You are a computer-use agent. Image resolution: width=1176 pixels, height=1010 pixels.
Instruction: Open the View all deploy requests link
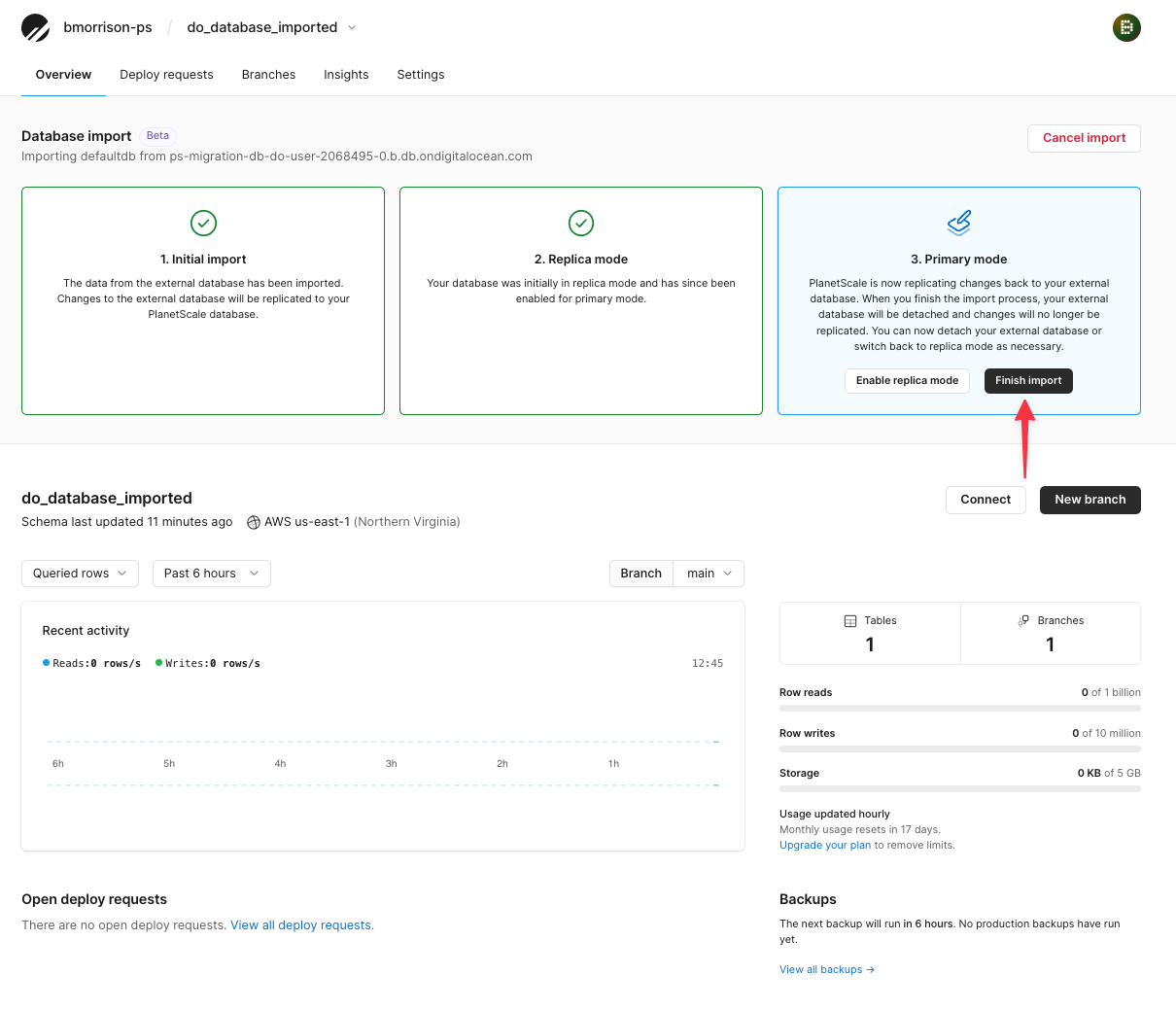tap(302, 925)
